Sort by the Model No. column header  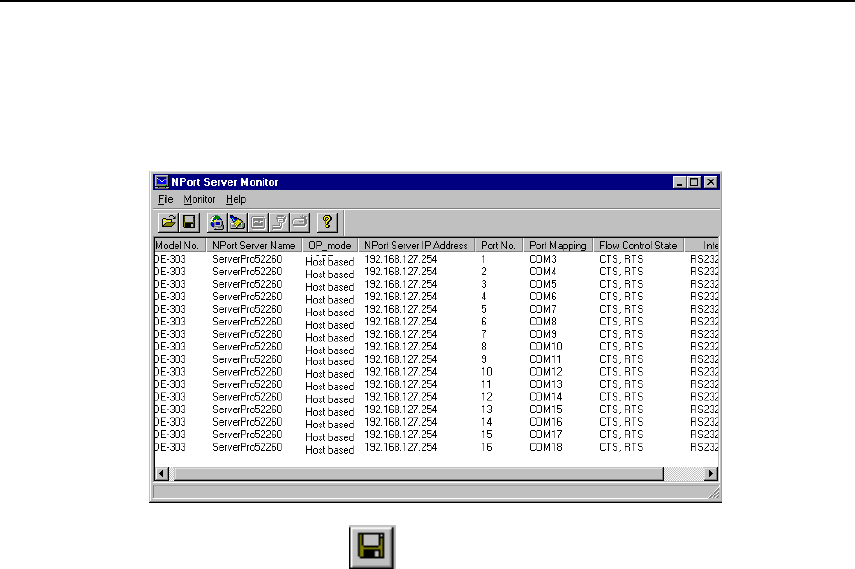click(x=180, y=245)
